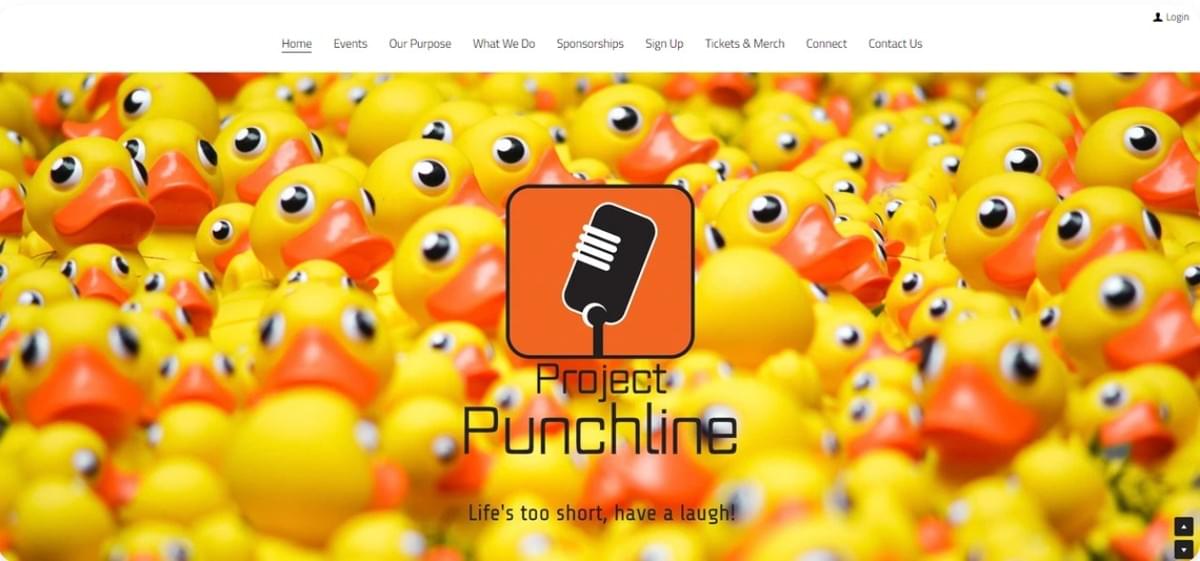Click the scroll-up arrow button
The image size is (1200, 561).
pos(1184,527)
